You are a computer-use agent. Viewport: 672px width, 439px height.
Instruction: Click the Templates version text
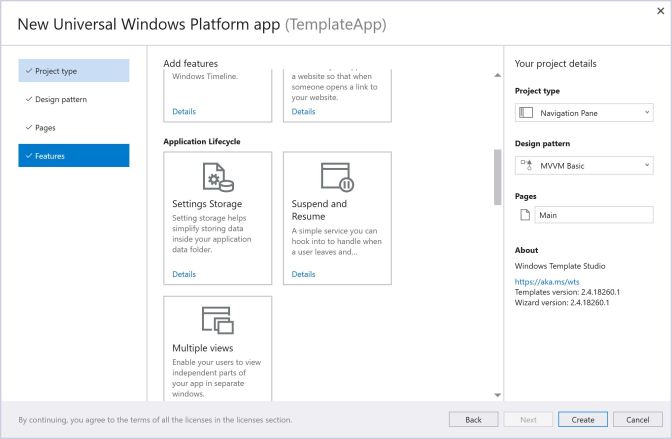[567, 292]
